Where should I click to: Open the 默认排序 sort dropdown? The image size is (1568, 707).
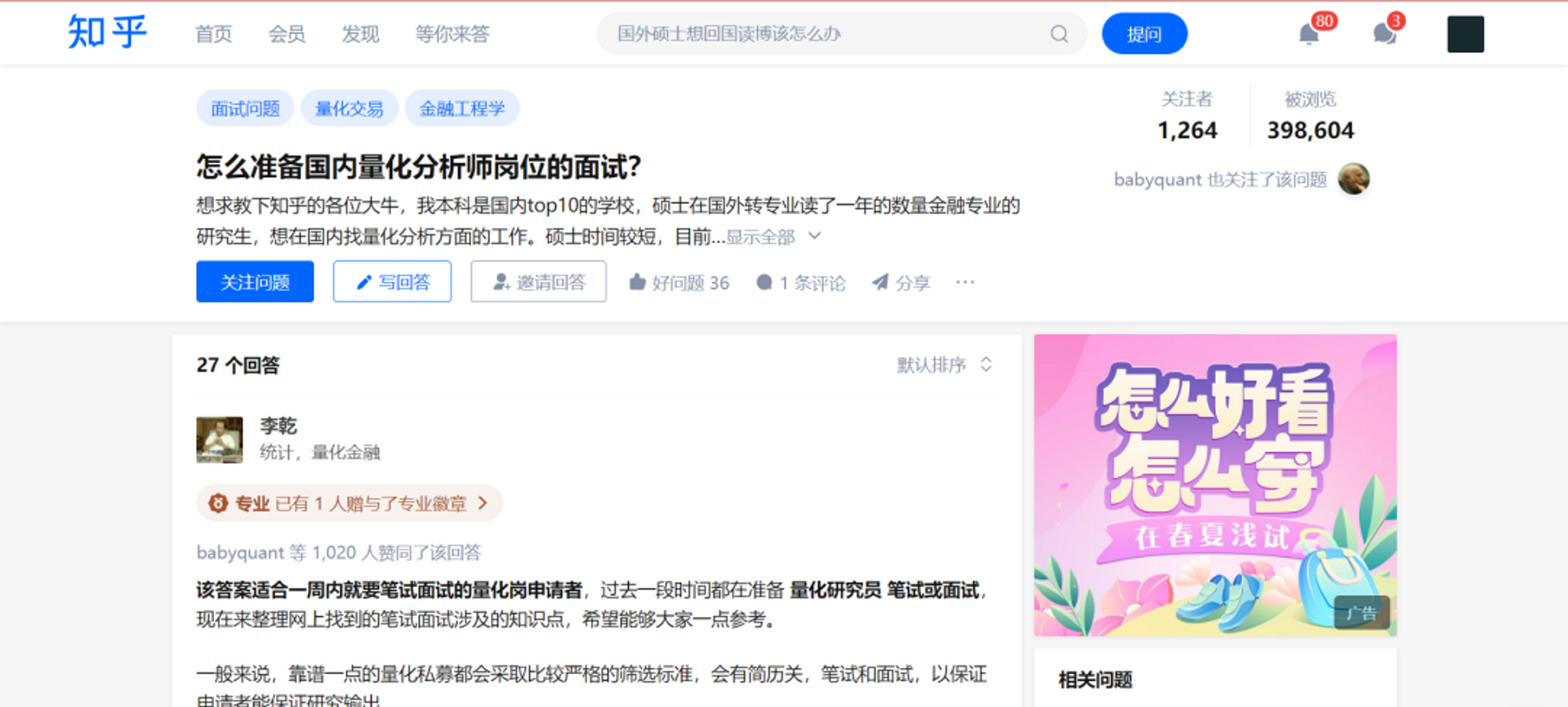pos(945,364)
